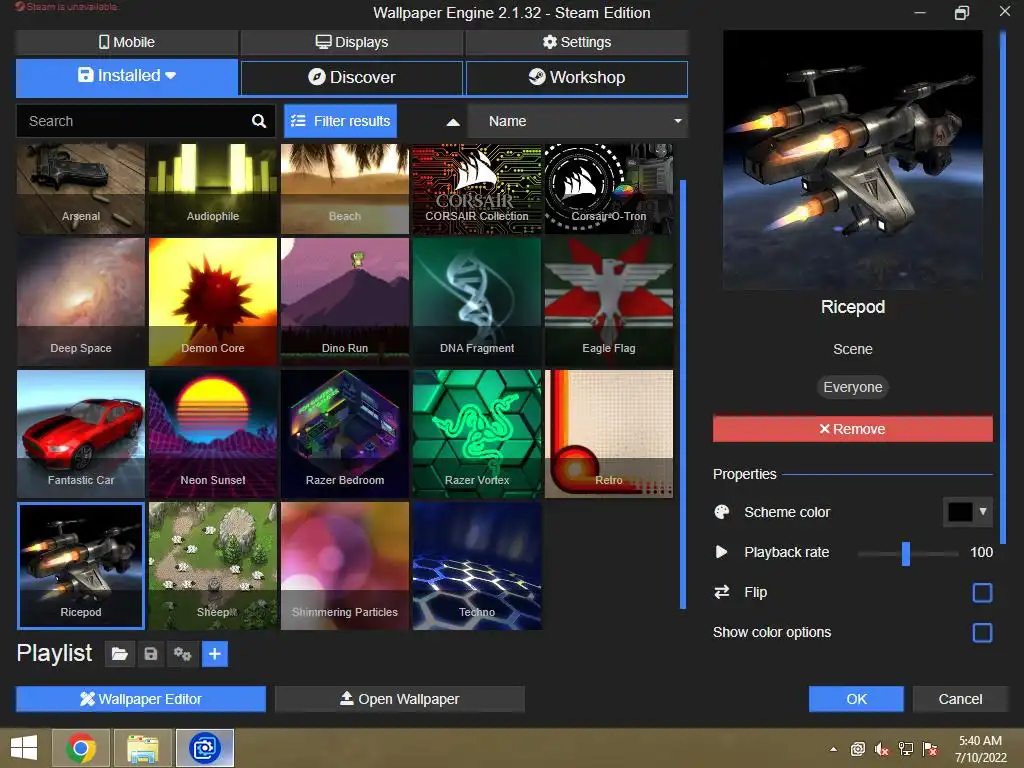Save the playlist with floppy icon
This screenshot has width=1024, height=768.
(151, 654)
